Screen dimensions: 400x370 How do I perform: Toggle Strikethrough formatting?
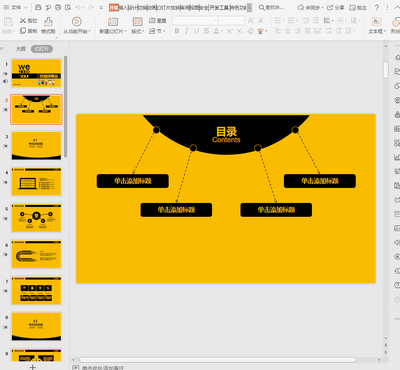click(207, 31)
